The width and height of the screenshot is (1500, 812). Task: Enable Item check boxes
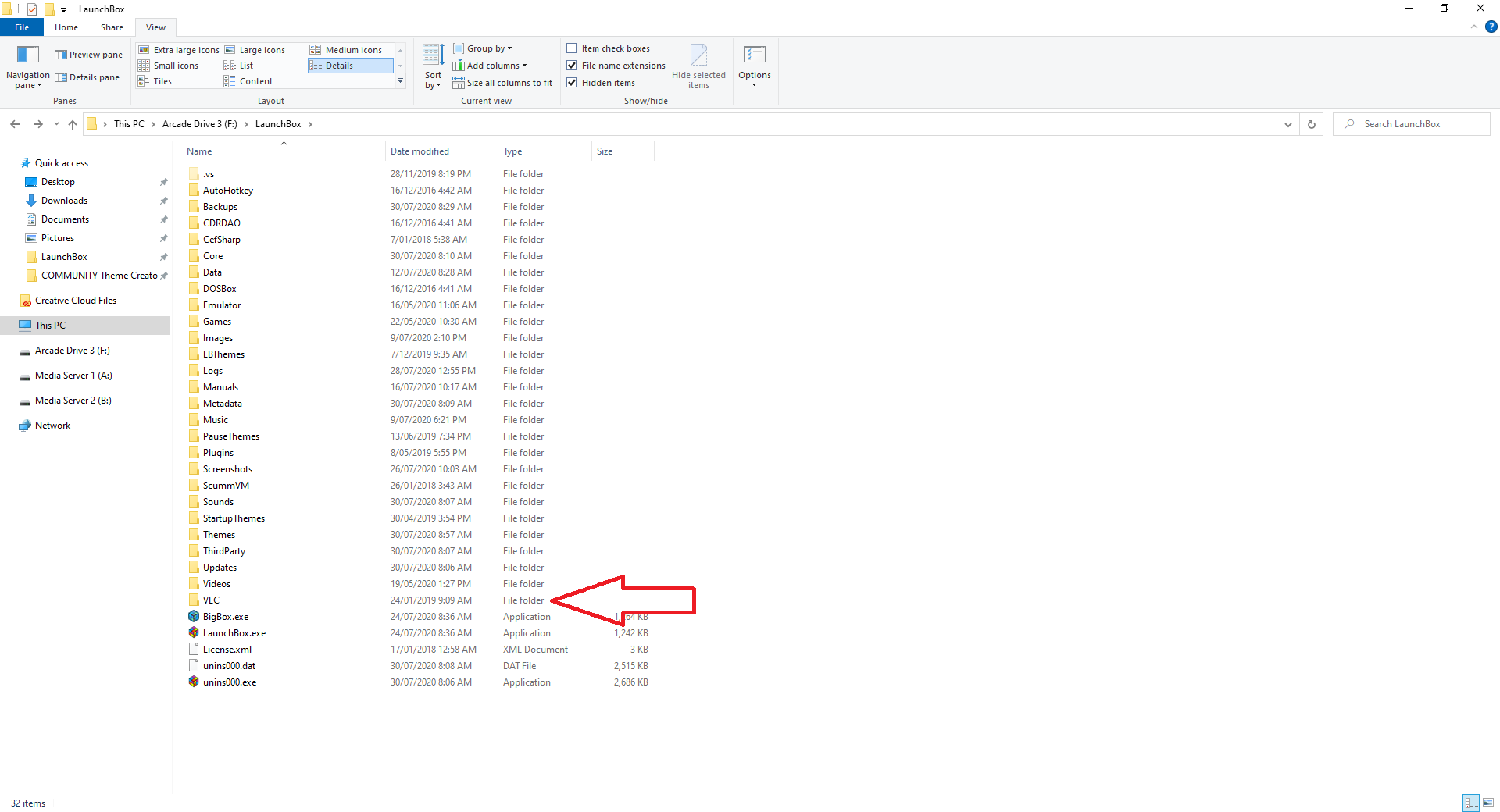pyautogui.click(x=572, y=48)
